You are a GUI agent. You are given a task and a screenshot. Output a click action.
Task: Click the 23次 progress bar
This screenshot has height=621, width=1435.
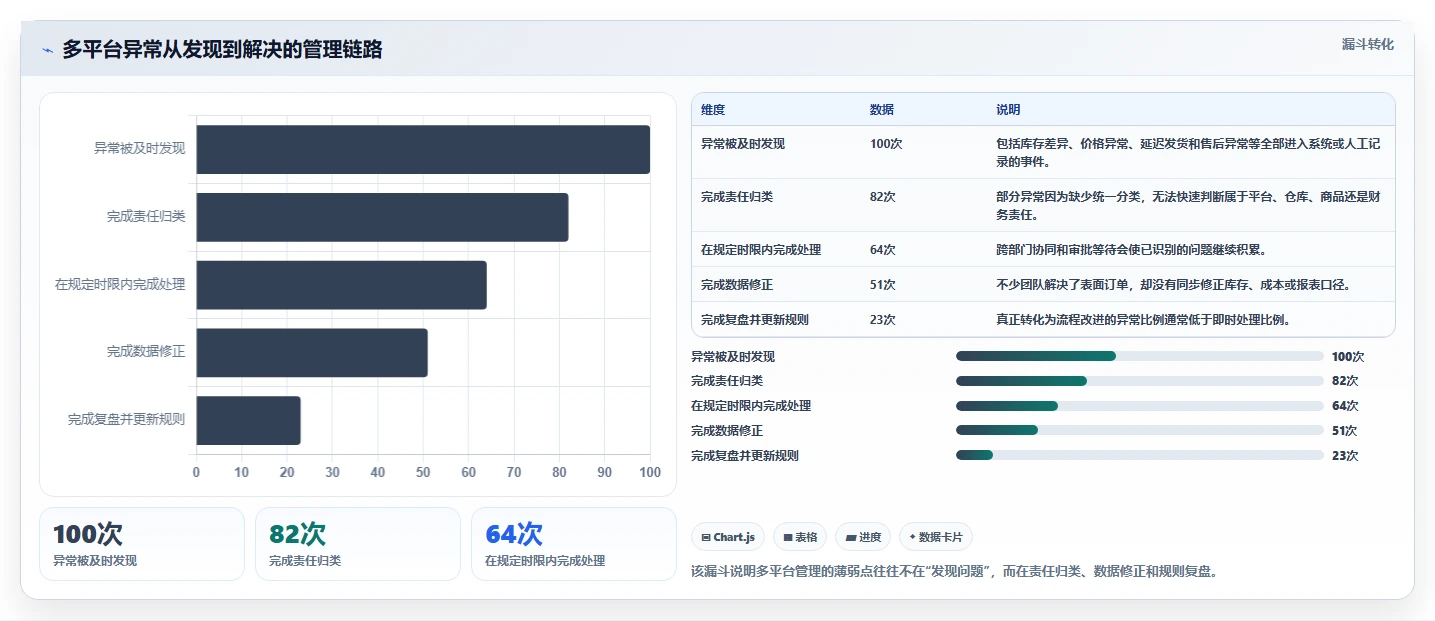click(x=1140, y=455)
